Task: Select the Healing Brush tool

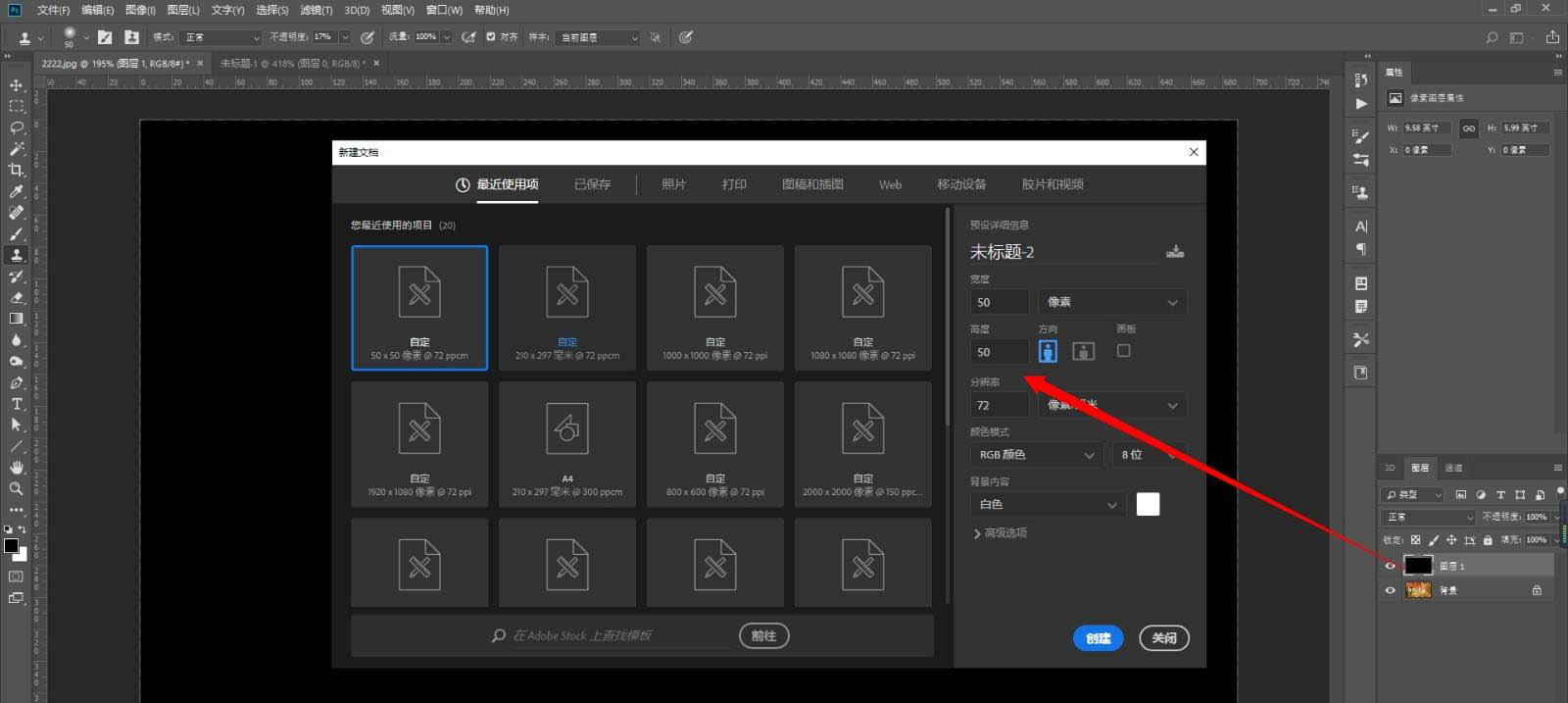Action: click(x=17, y=212)
